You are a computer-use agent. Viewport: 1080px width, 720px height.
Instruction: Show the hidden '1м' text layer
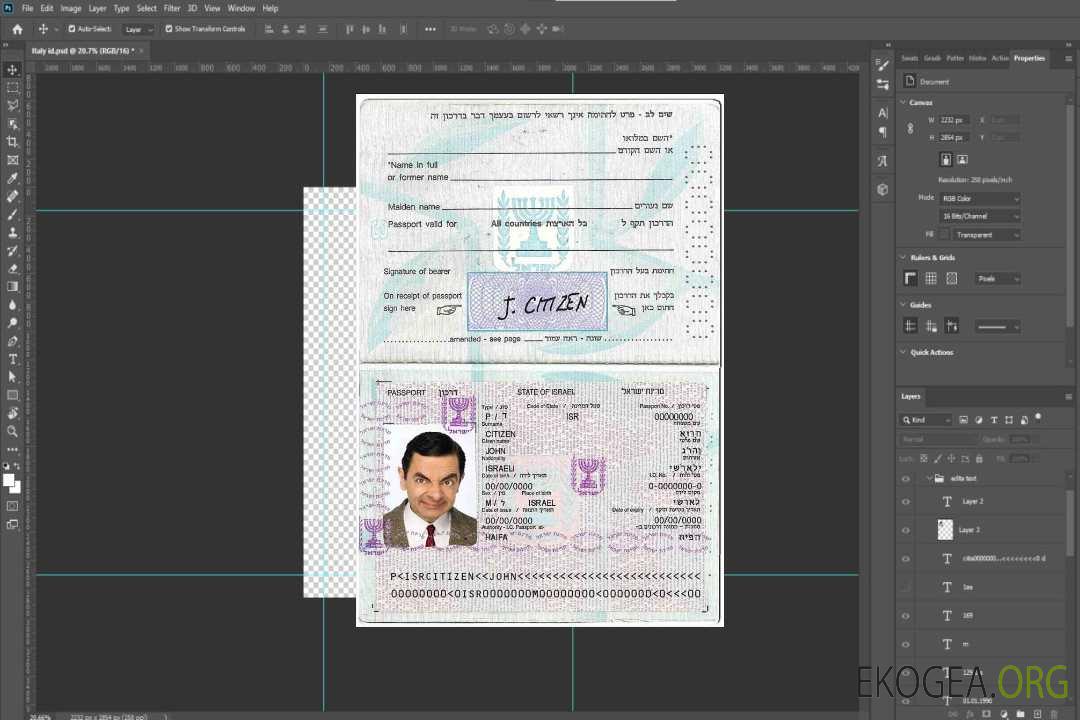(x=906, y=588)
